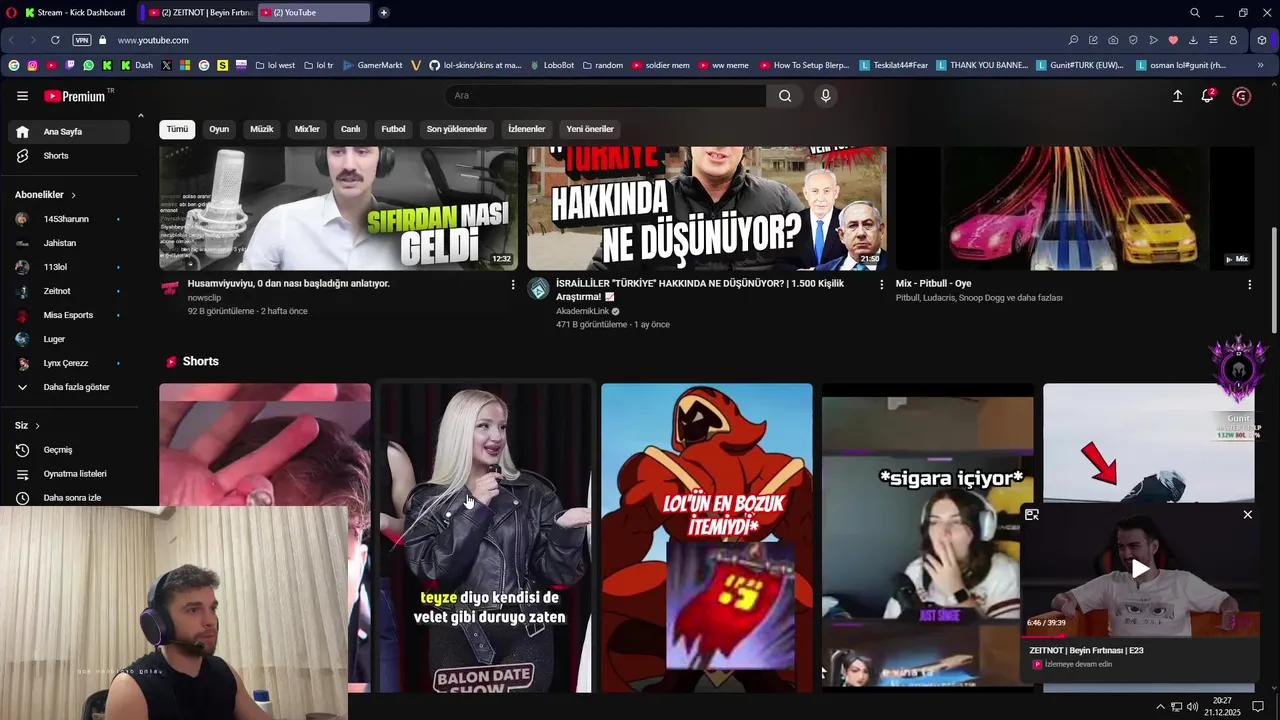Open the X (Twitter) bookmark icon
1280x720 pixels.
[166, 65]
